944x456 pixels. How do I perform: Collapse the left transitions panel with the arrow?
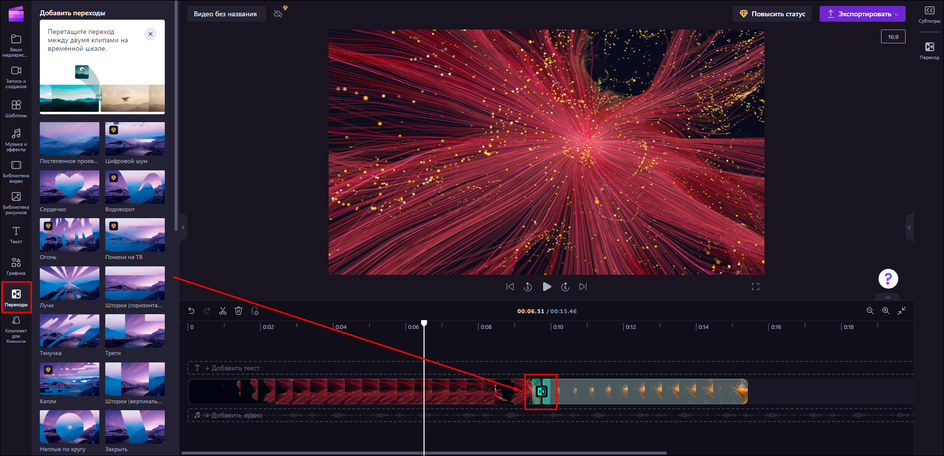point(183,228)
